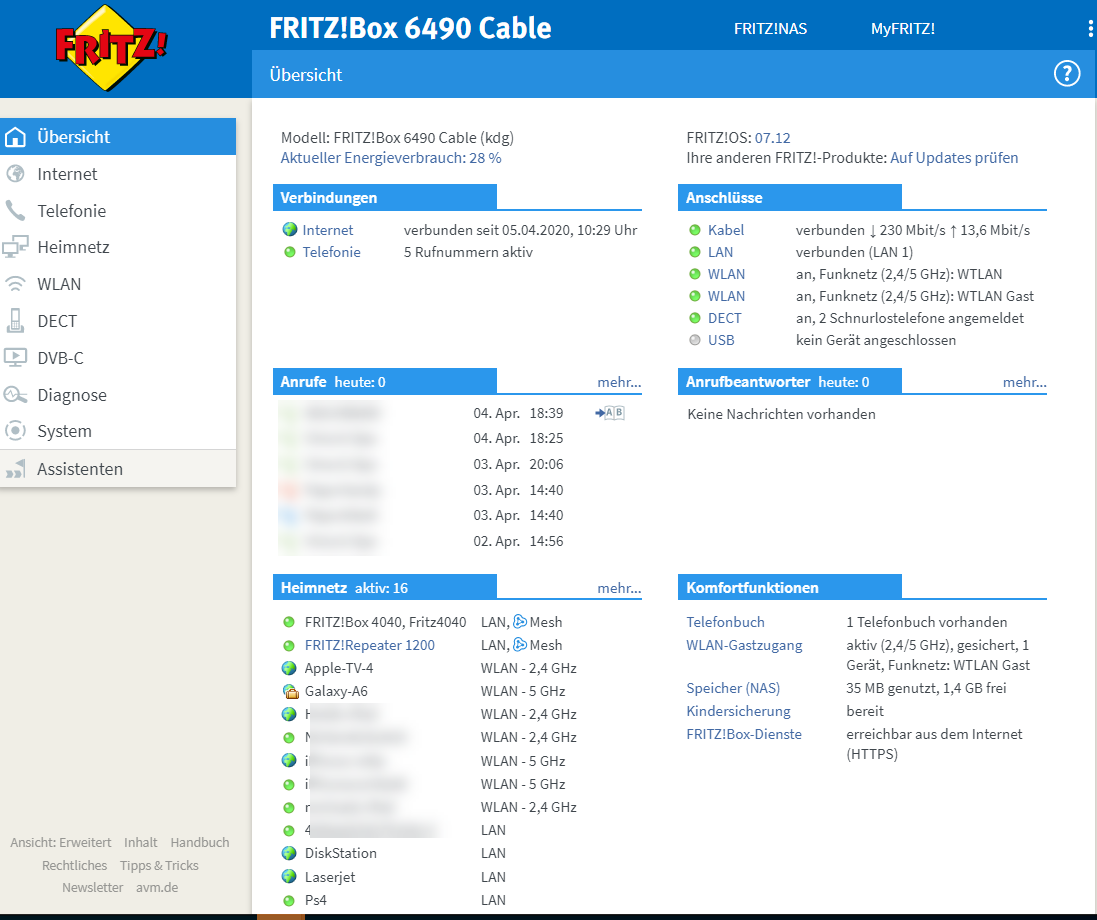The height and width of the screenshot is (920, 1097).
Task: Open the System menu in the sidebar
Action: (118, 431)
